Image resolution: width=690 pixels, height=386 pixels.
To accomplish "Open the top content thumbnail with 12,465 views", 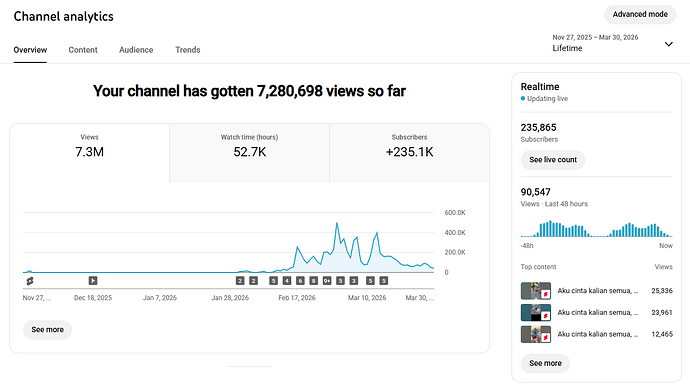I will [536, 335].
